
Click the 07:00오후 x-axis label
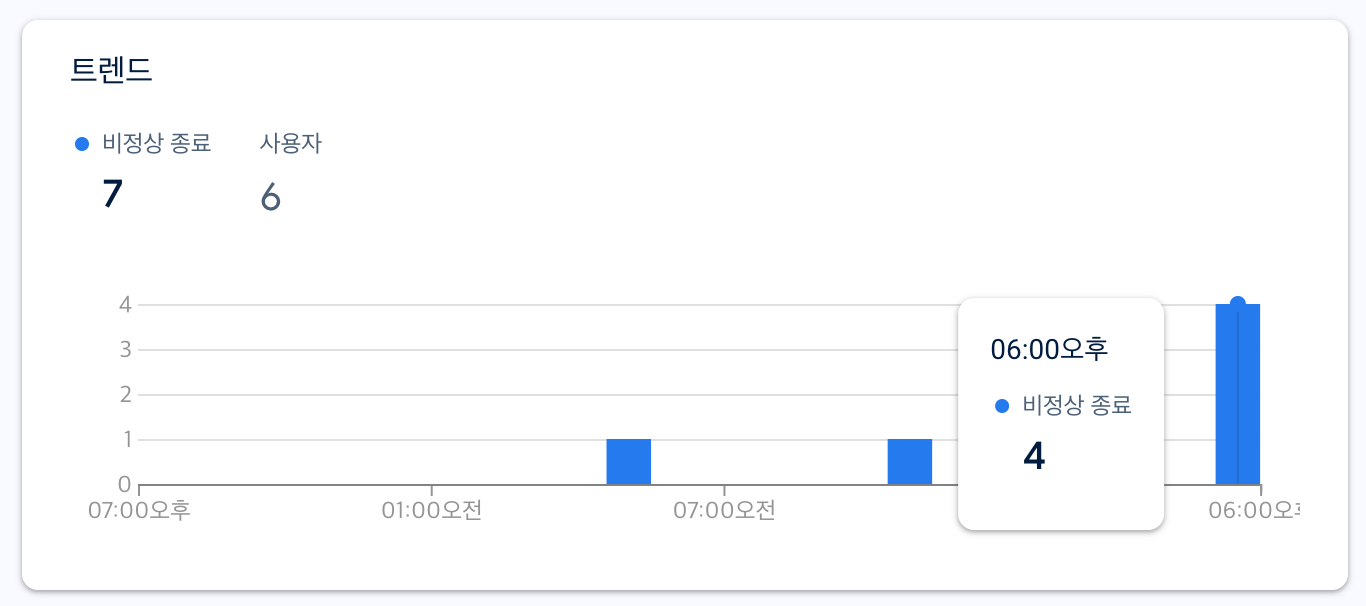pos(139,511)
